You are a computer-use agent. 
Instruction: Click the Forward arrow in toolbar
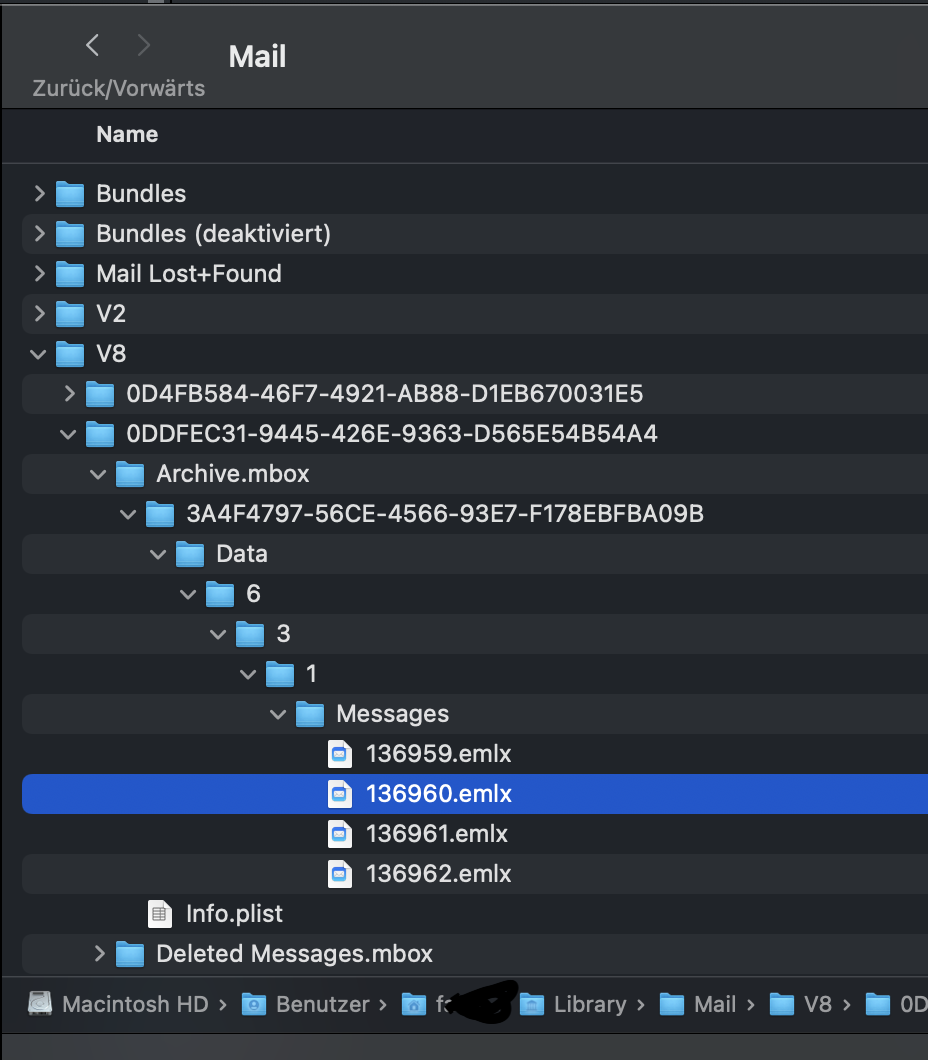143,45
